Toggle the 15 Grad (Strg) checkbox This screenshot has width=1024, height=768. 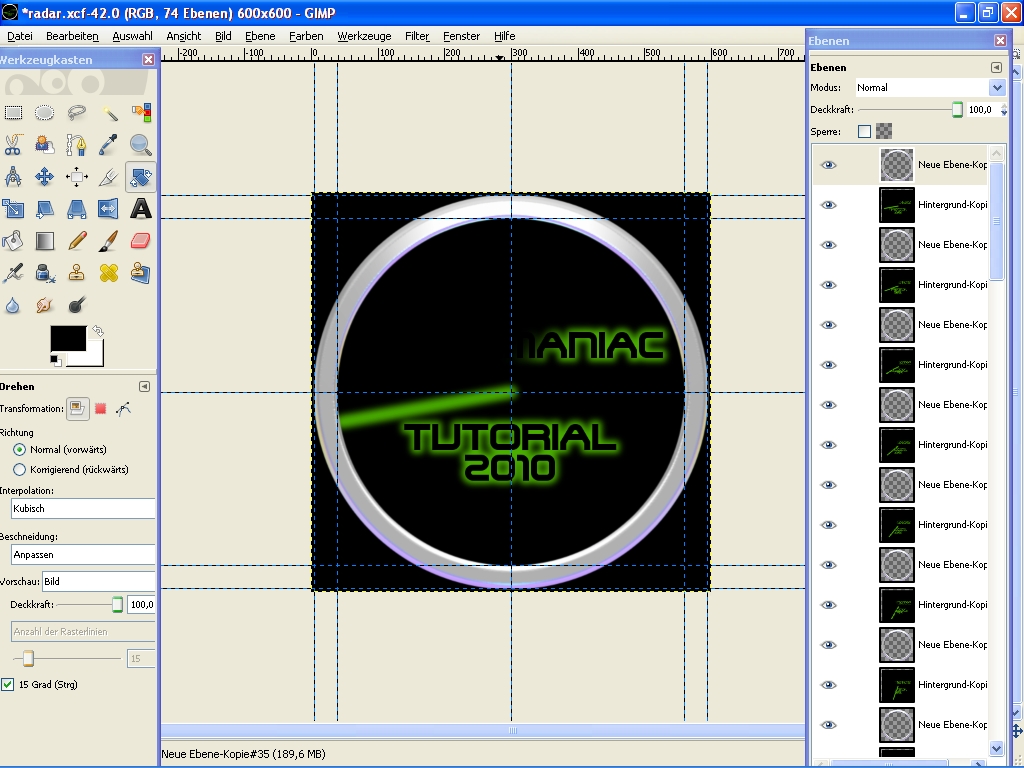[8, 684]
